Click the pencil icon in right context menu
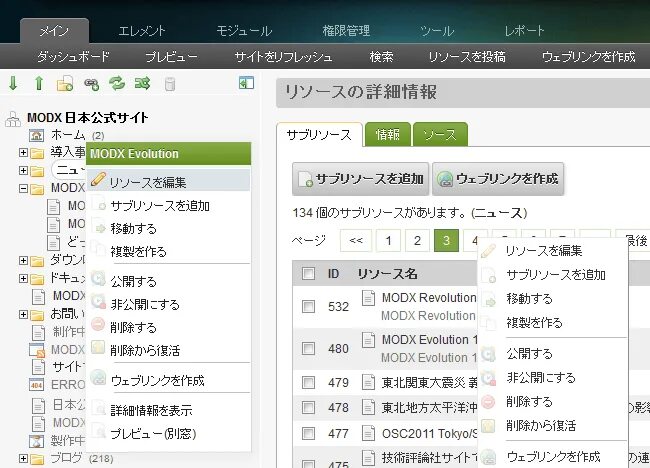 click(488, 250)
